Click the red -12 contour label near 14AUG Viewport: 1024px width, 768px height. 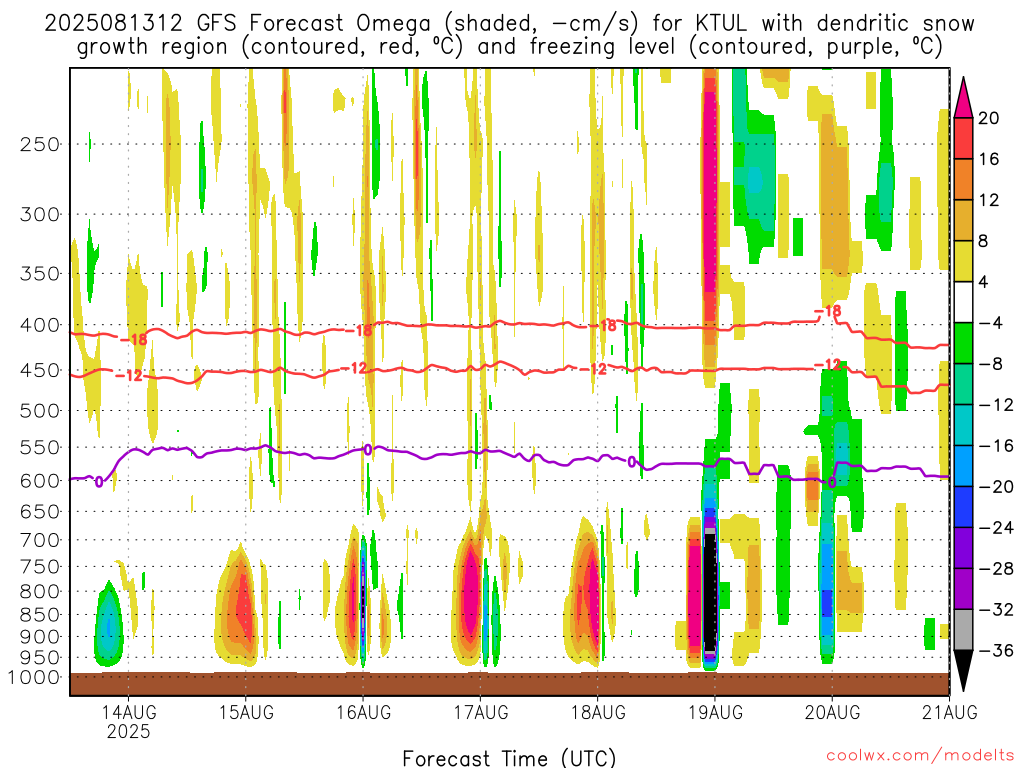(129, 376)
